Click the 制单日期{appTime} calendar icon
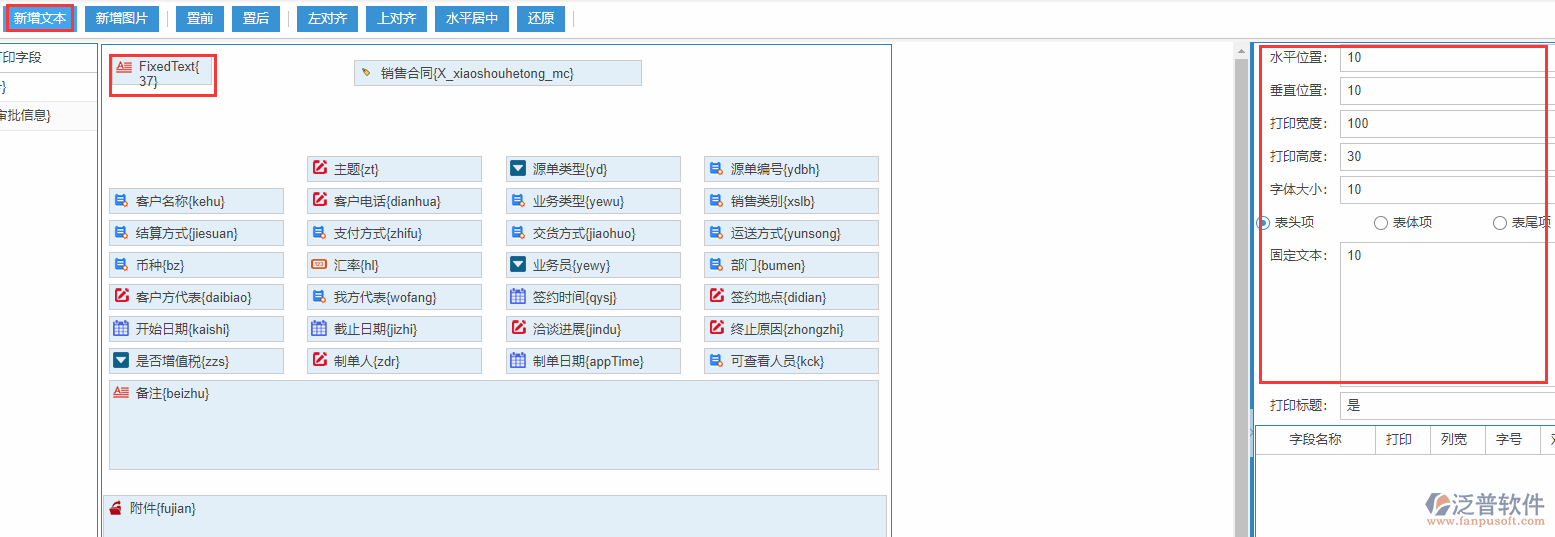The width and height of the screenshot is (1555, 537). click(518, 361)
